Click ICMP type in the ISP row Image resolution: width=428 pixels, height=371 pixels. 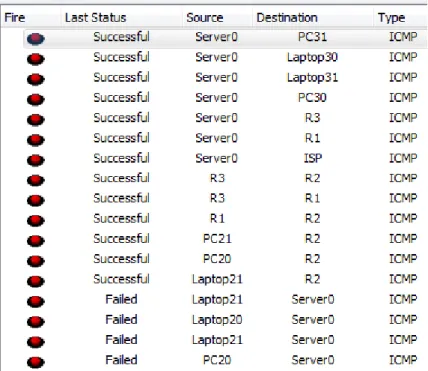click(403, 158)
